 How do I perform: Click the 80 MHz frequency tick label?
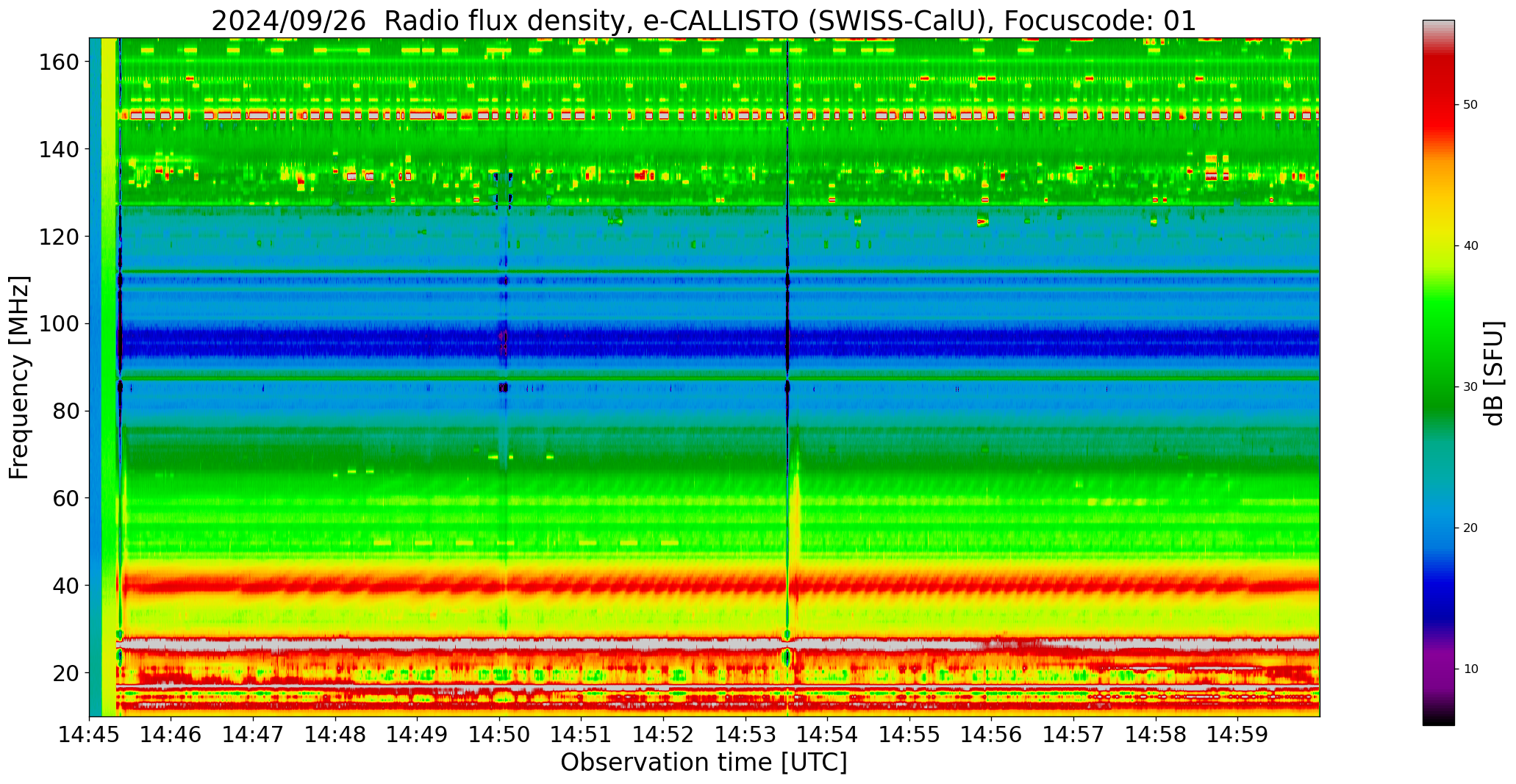point(65,411)
